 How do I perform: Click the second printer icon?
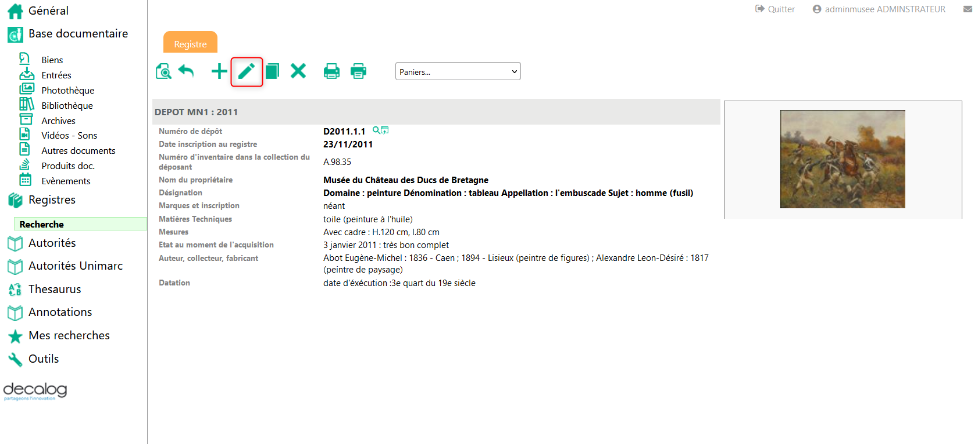pyautogui.click(x=358, y=71)
